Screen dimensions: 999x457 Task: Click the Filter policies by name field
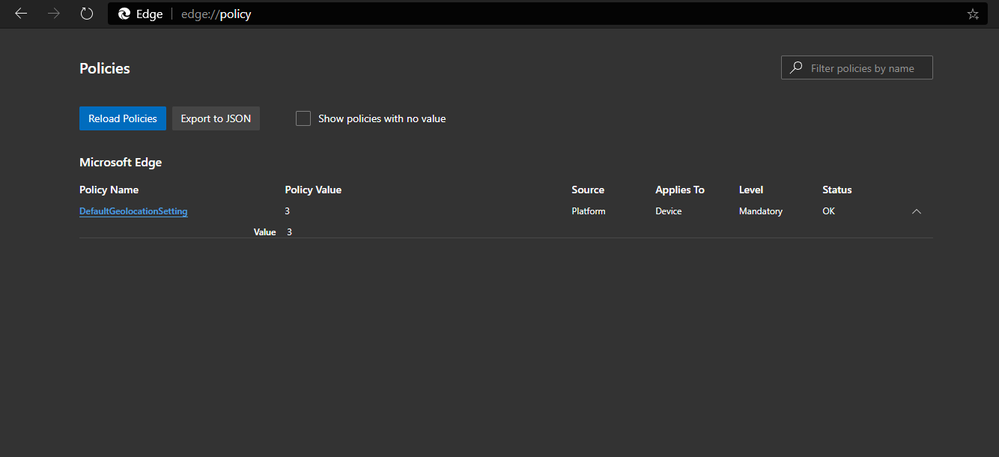pos(857,68)
